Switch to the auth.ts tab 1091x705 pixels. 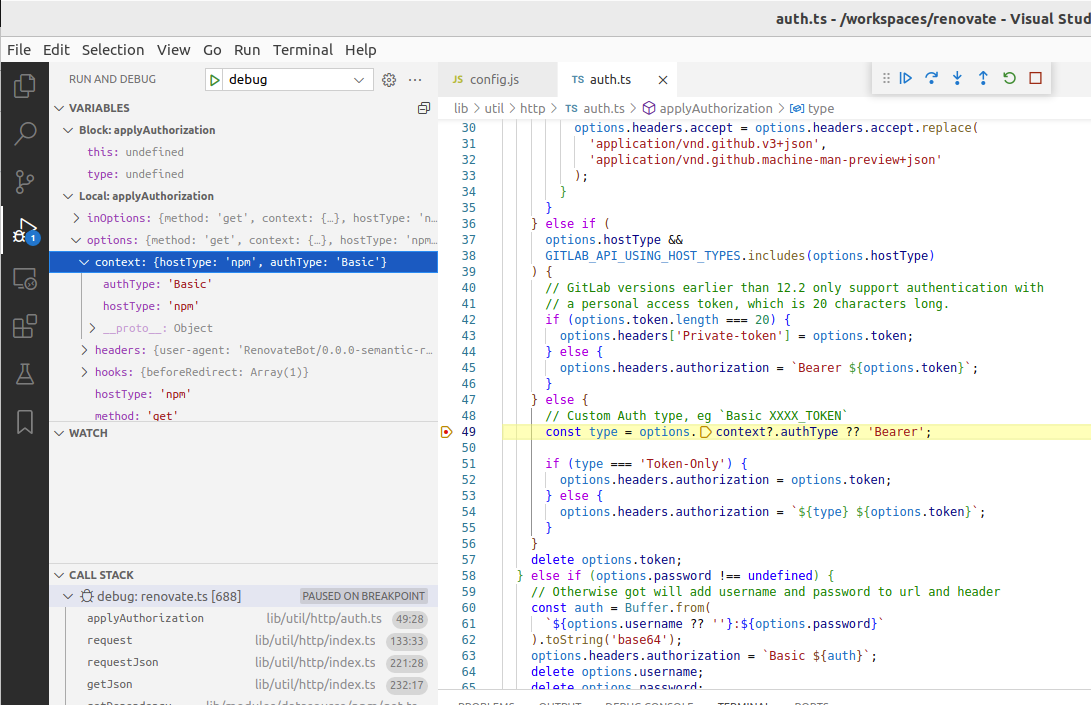[616, 80]
